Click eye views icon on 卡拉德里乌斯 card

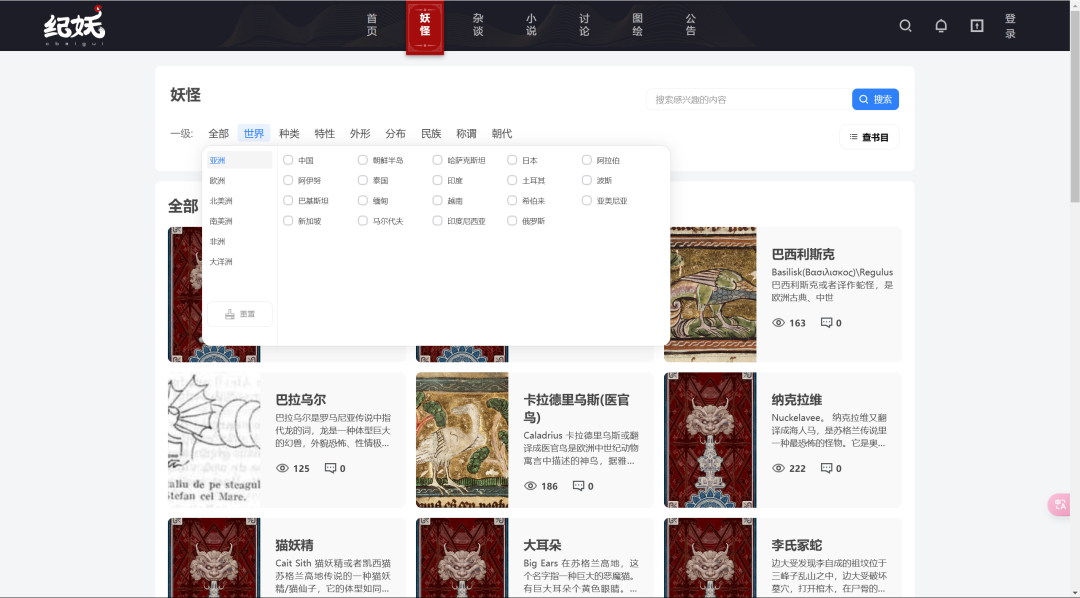[530, 486]
